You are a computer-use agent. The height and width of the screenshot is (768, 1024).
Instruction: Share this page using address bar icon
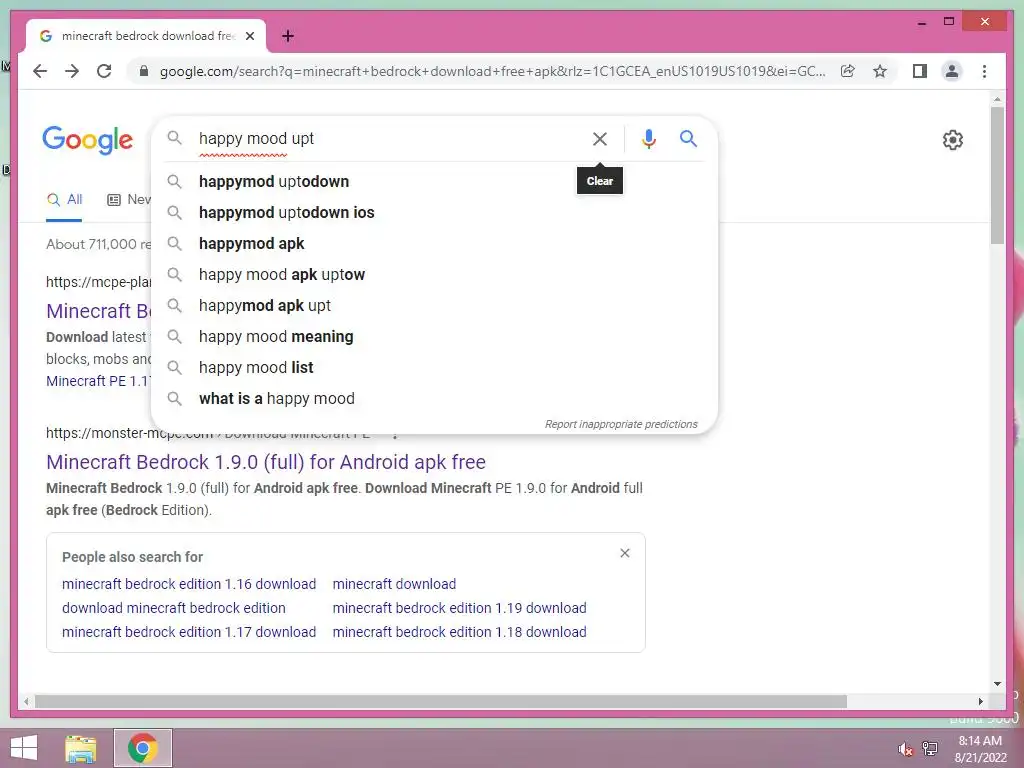pyautogui.click(x=848, y=71)
